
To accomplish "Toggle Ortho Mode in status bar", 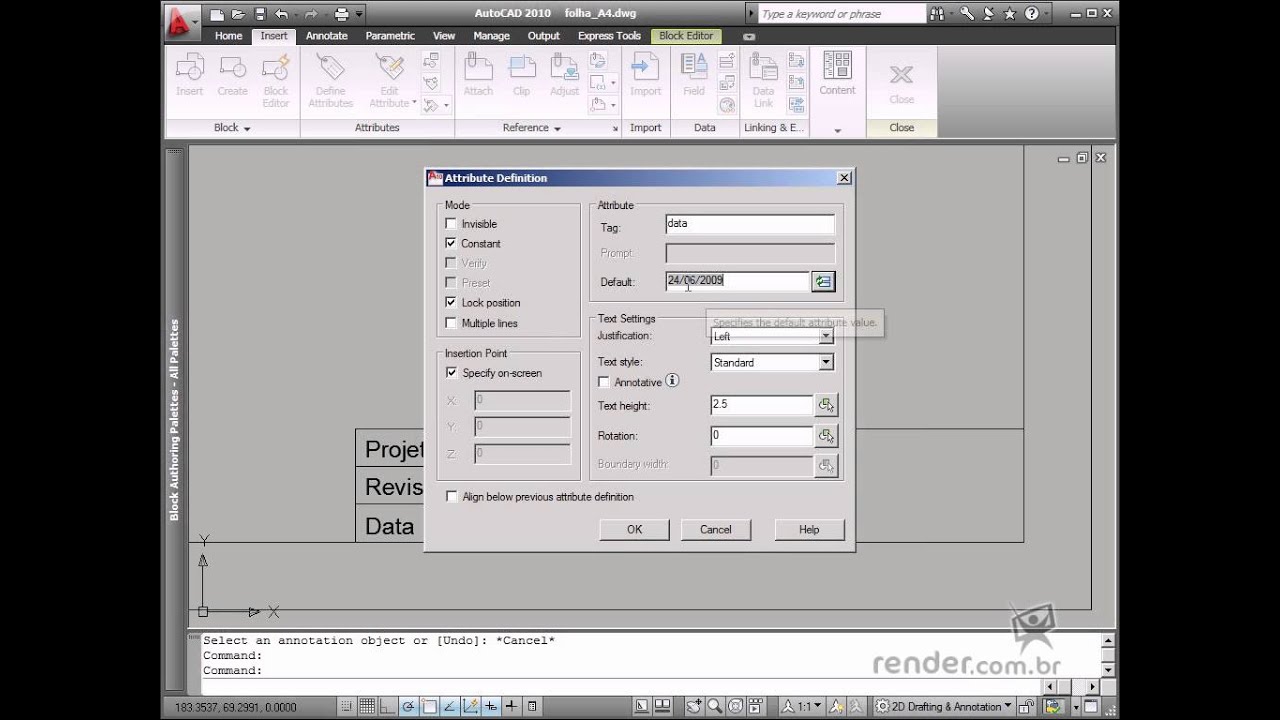I will pyautogui.click(x=388, y=706).
